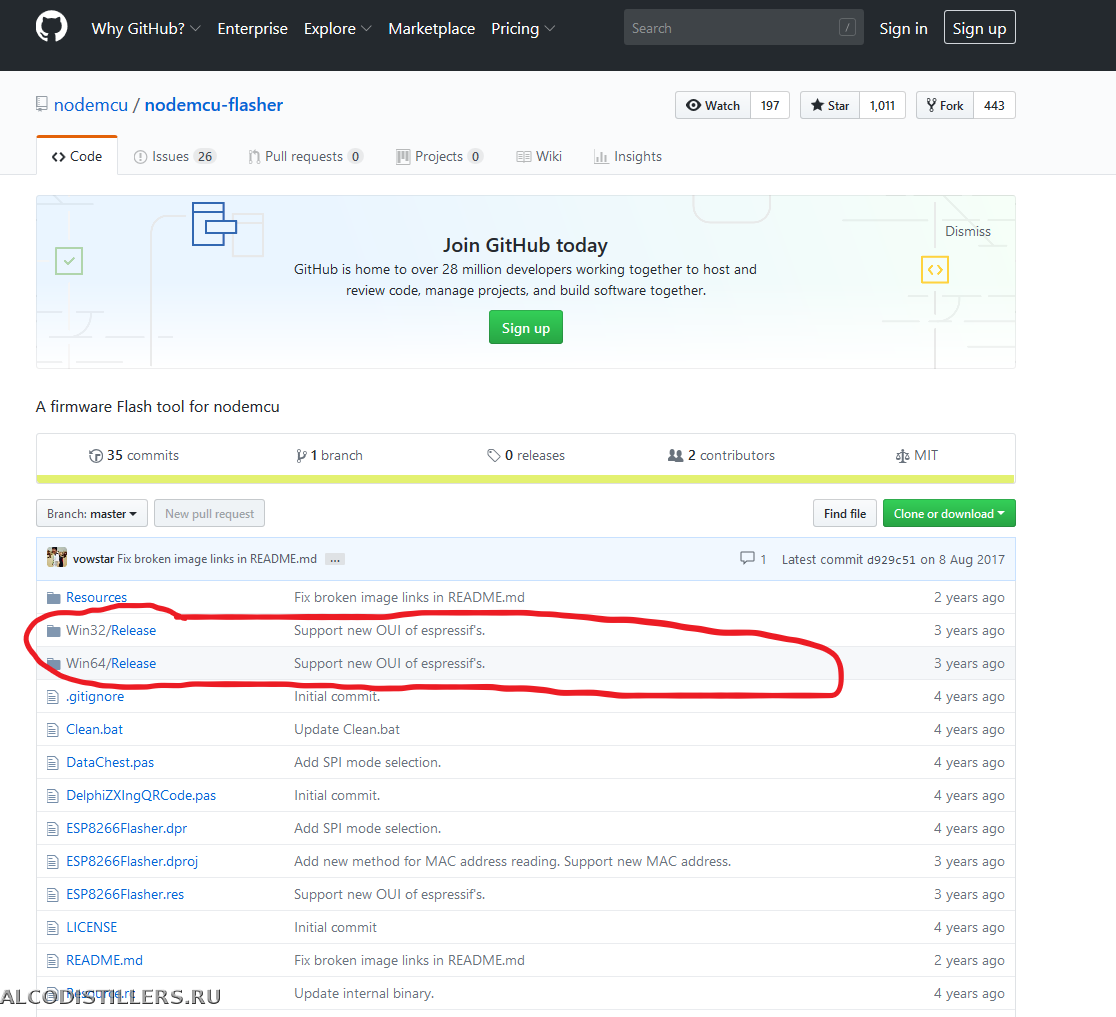Open the Why GitHub? dropdown menu
Image resolution: width=1116 pixels, height=1017 pixels.
click(x=146, y=28)
